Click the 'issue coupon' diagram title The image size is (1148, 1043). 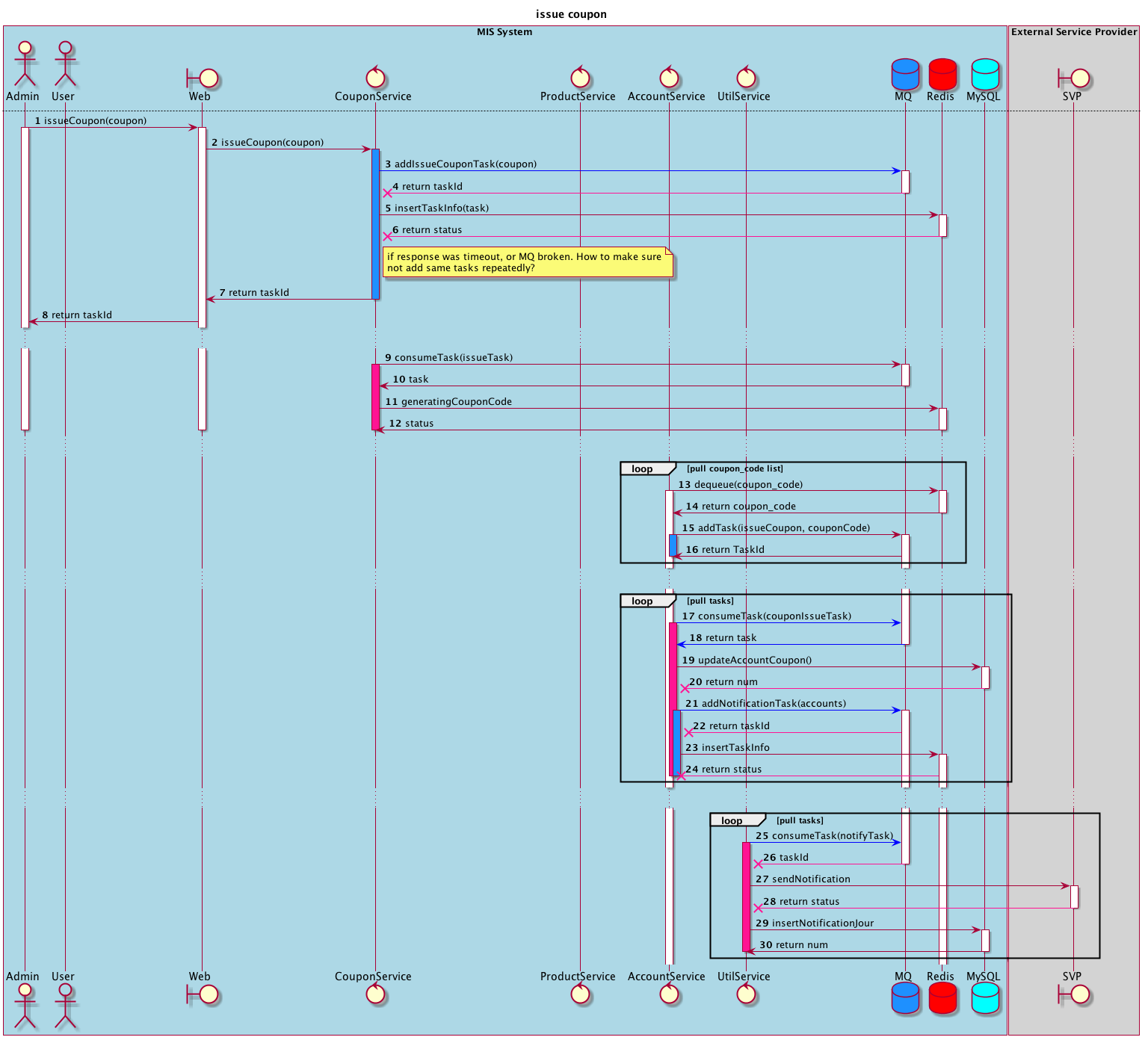click(x=571, y=14)
